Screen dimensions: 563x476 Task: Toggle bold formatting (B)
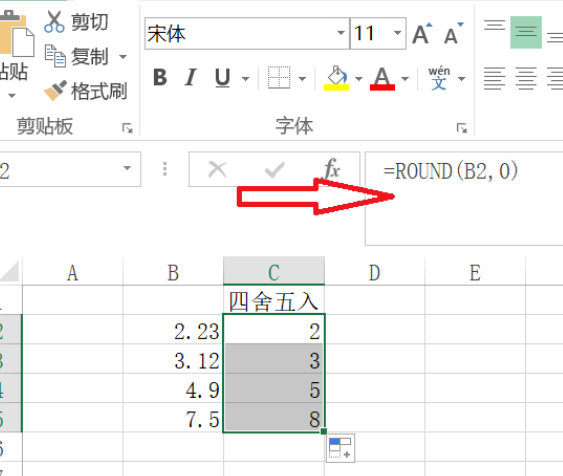(160, 77)
